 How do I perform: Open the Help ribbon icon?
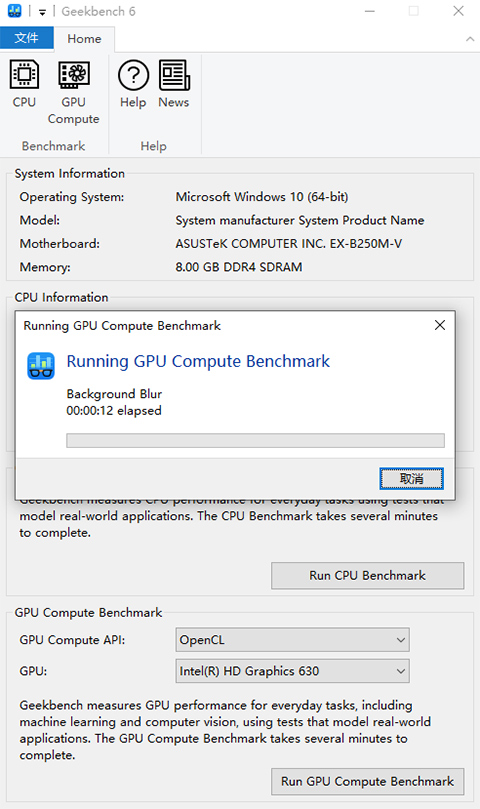[x=133, y=84]
